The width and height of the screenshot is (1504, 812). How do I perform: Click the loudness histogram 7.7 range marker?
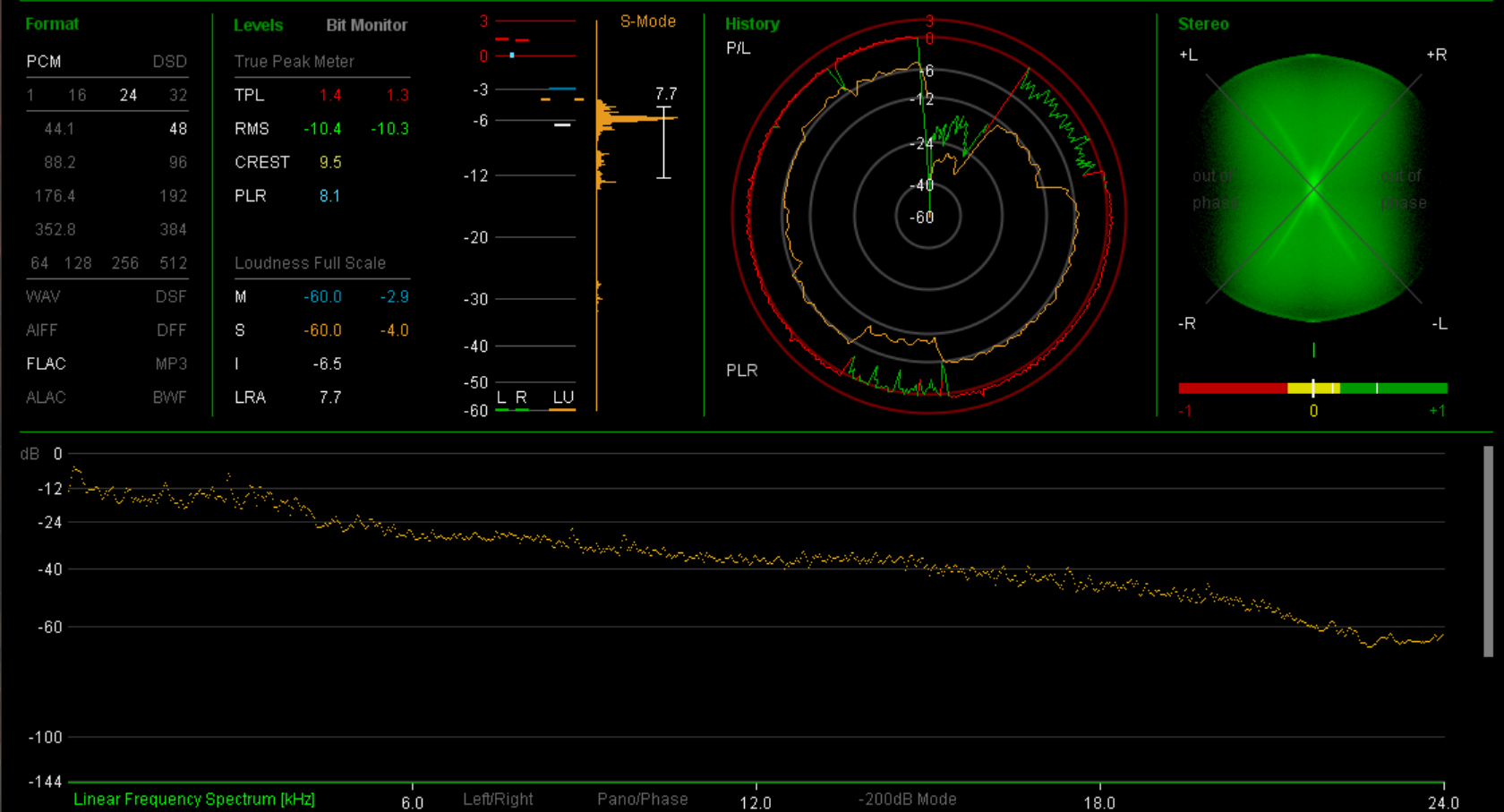(664, 141)
